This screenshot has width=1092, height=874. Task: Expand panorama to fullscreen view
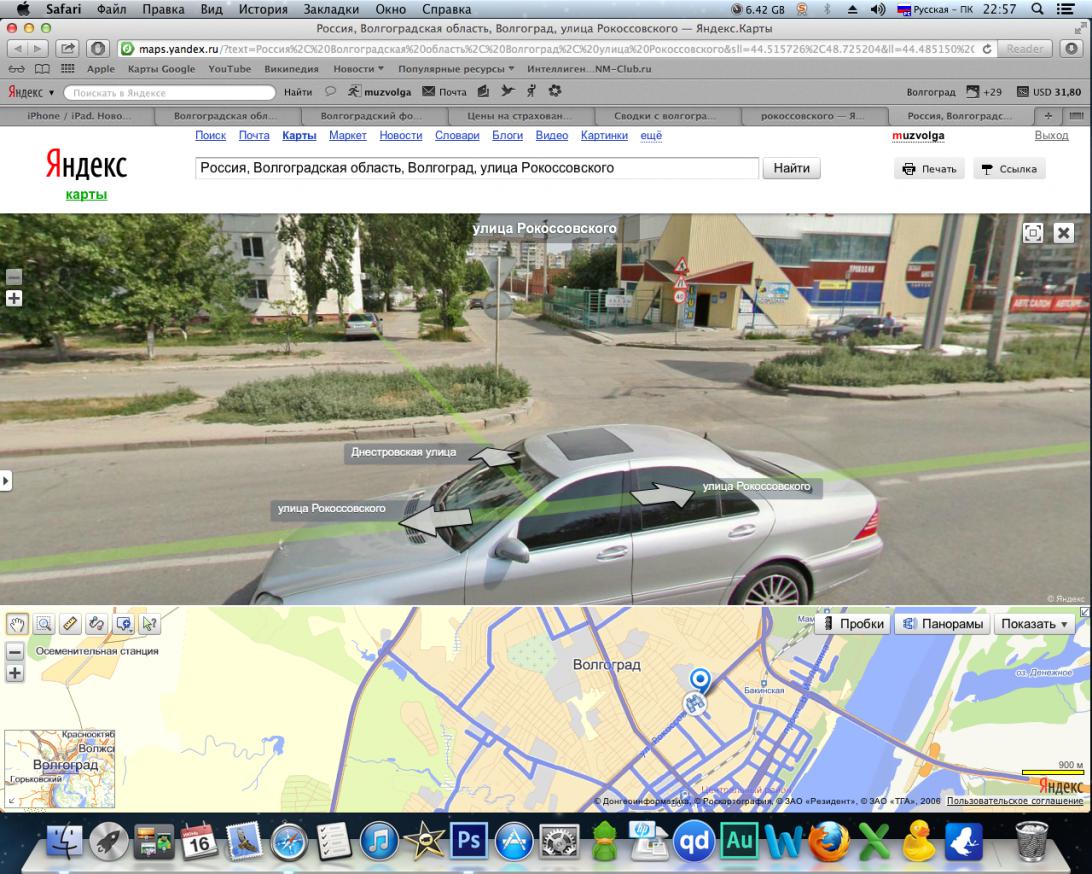coord(1033,232)
